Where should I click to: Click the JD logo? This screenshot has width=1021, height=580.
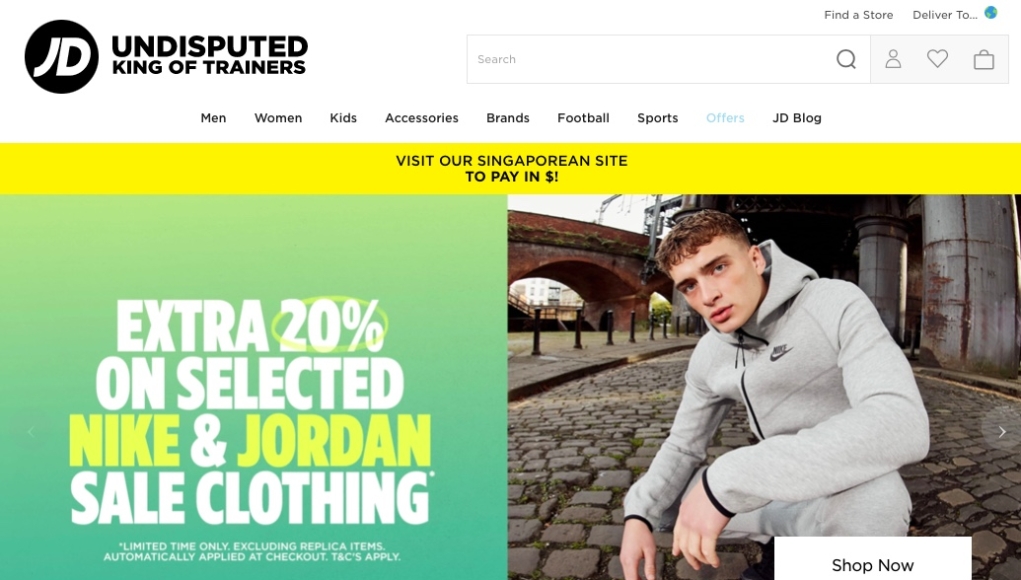click(61, 57)
